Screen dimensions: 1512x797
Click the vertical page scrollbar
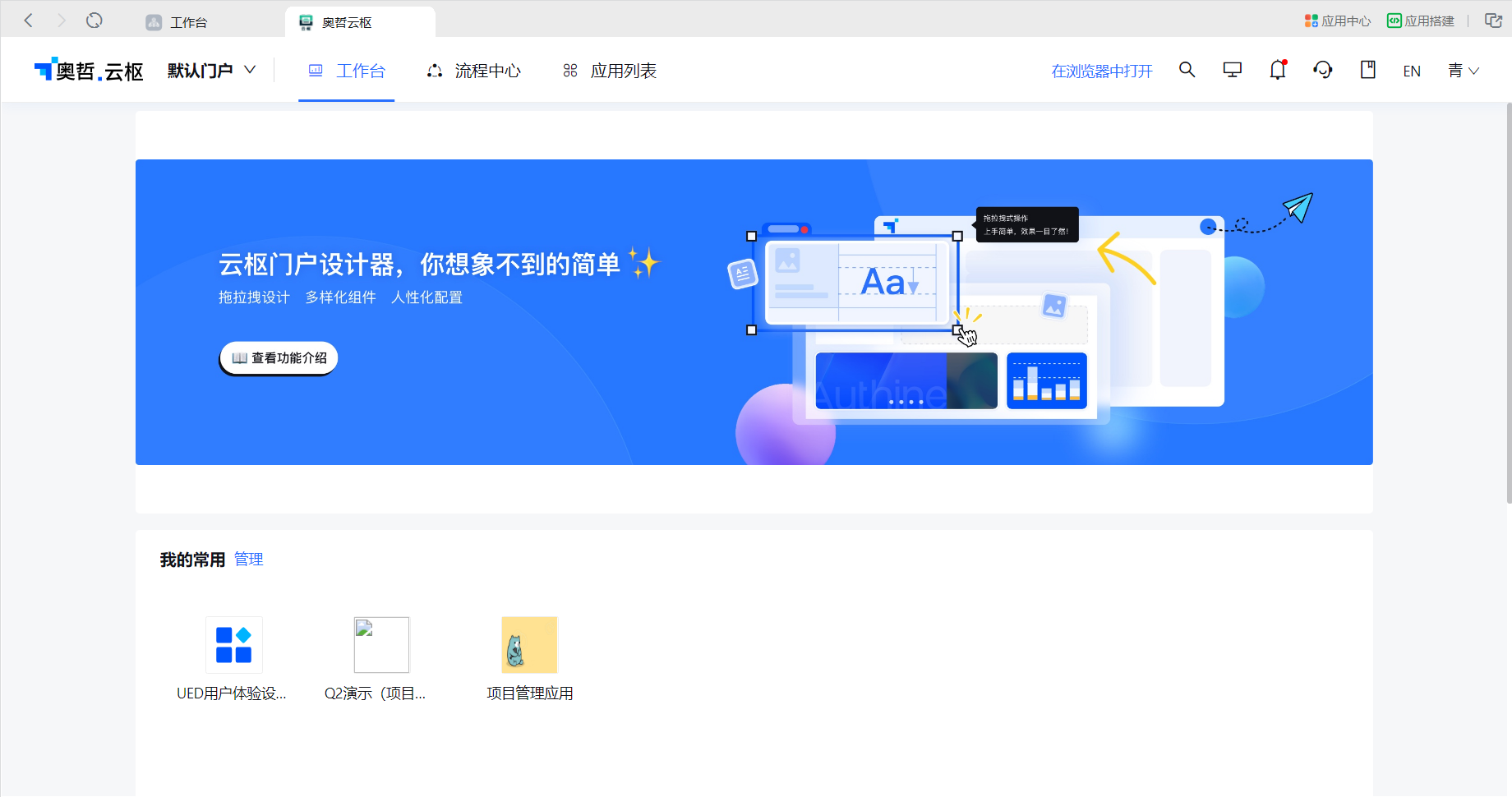(x=1509, y=304)
